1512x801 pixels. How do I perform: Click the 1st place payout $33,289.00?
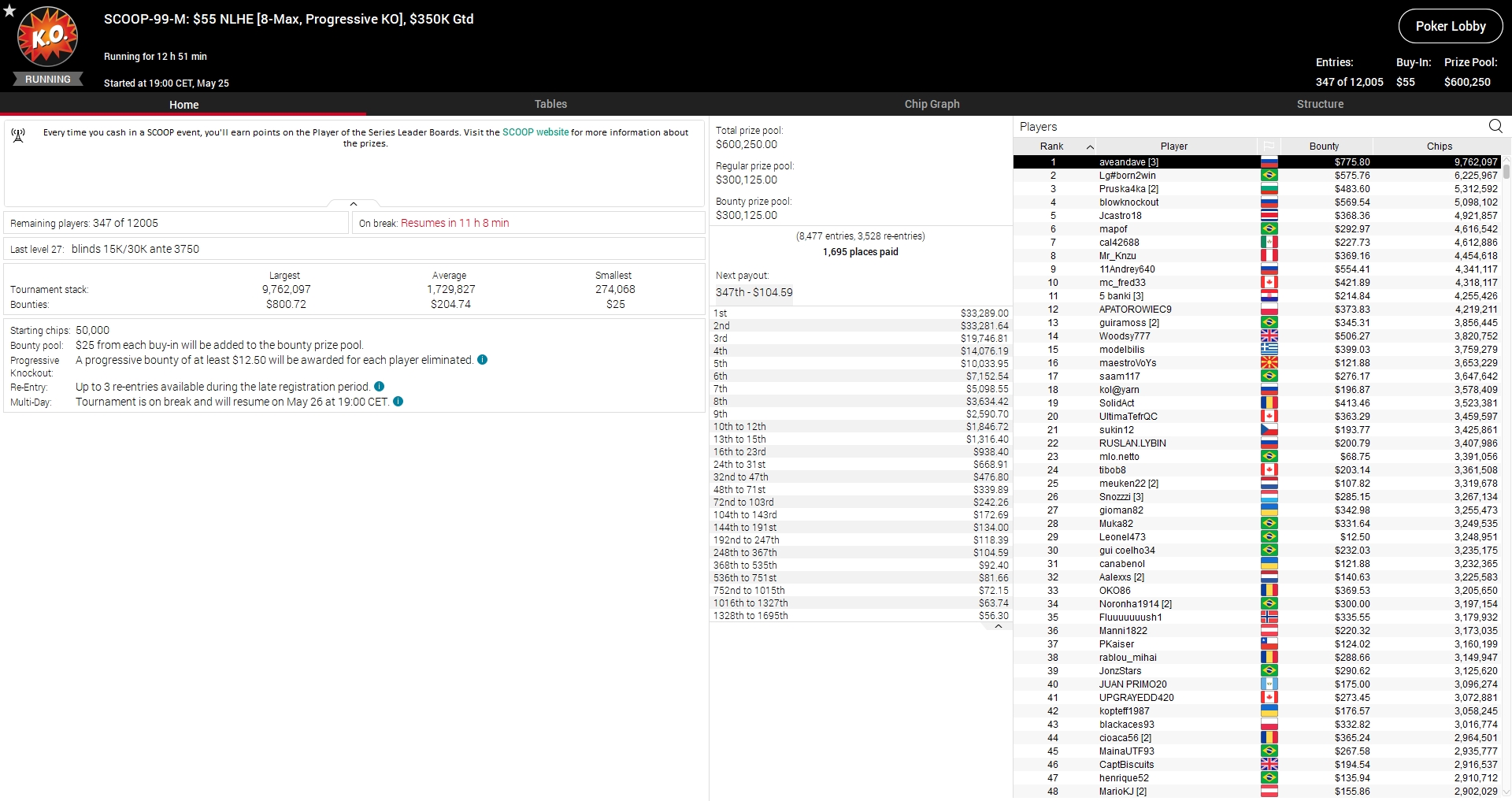click(x=984, y=313)
